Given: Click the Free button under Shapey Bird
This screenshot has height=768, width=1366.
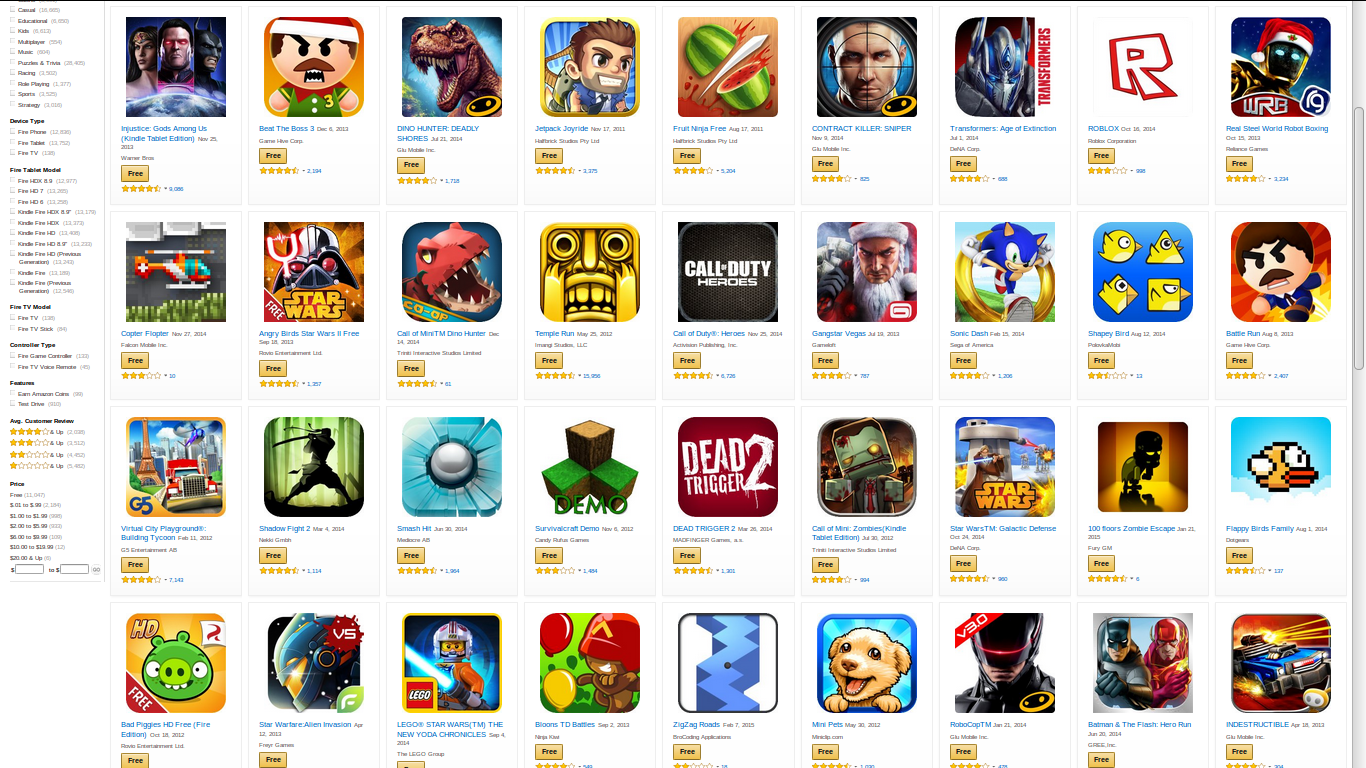Looking at the screenshot, I should [1101, 360].
